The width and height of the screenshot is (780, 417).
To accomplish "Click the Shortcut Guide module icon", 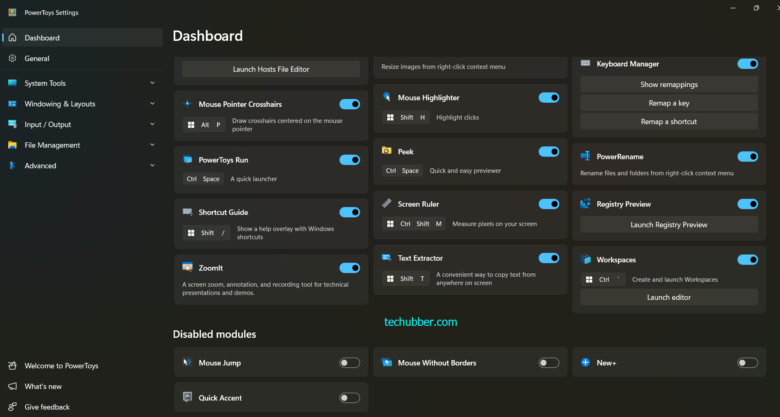I will coord(188,212).
